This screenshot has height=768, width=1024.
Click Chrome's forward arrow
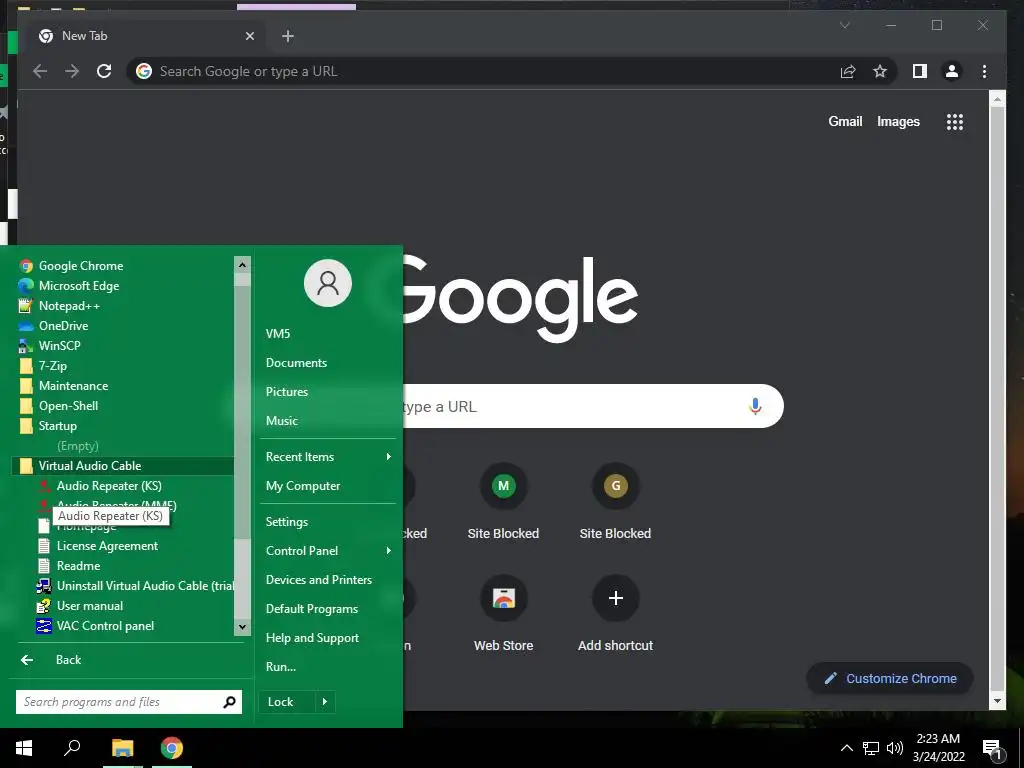pos(72,71)
